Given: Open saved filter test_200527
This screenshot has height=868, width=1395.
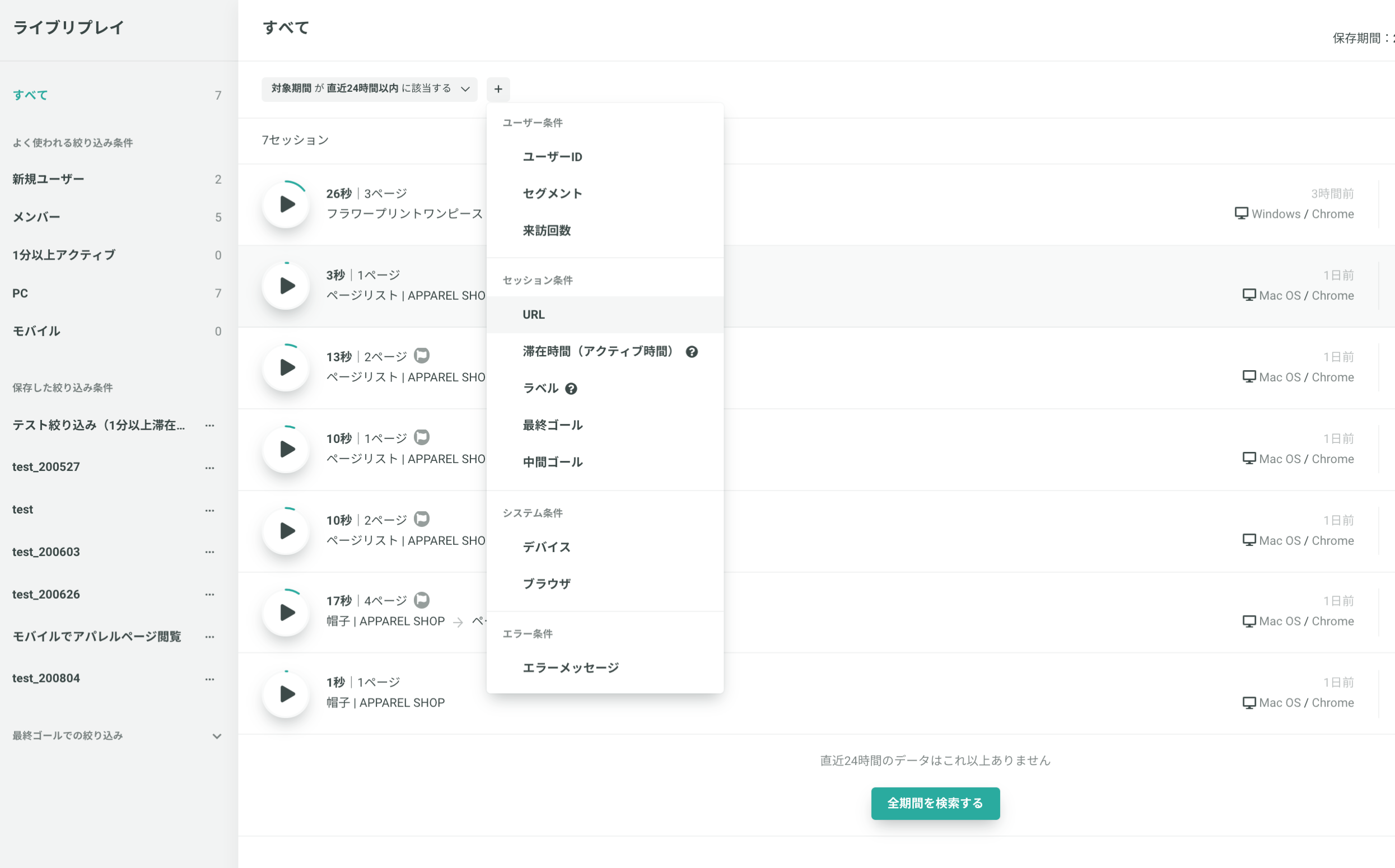Looking at the screenshot, I should [46, 467].
